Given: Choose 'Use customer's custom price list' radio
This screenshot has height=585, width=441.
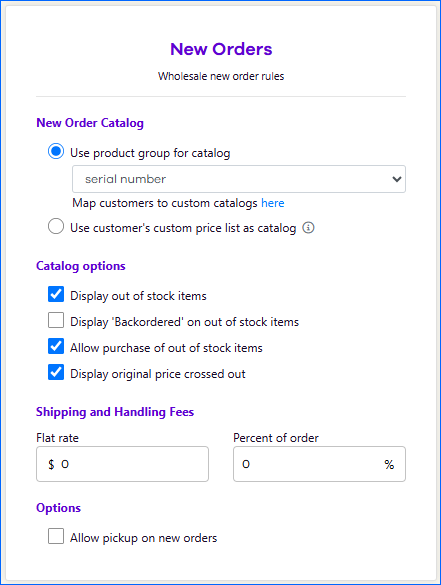Looking at the screenshot, I should (56, 226).
